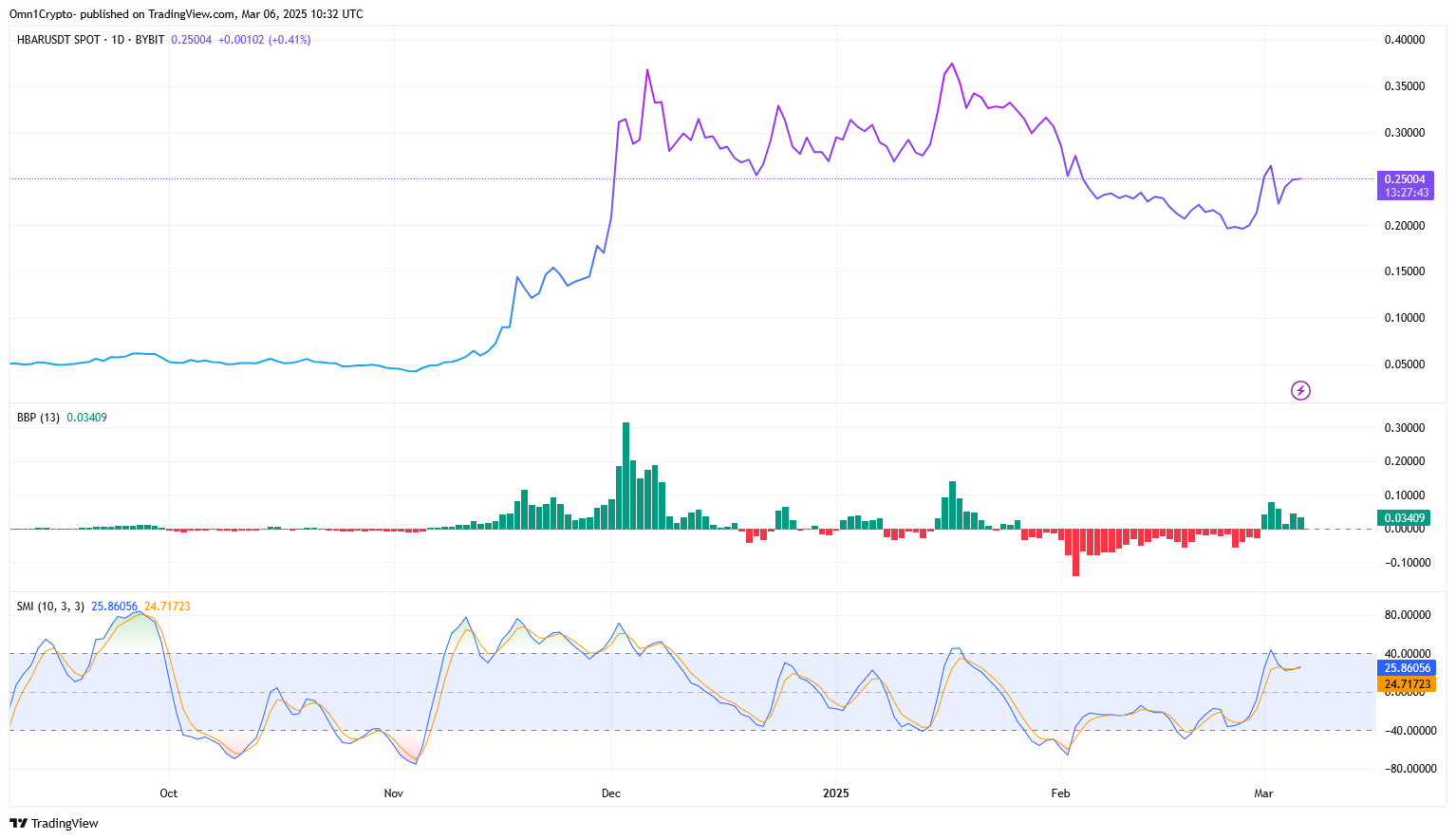Click the 2025 label on time axis
Screen dimensions: 1456x840
pos(836,793)
